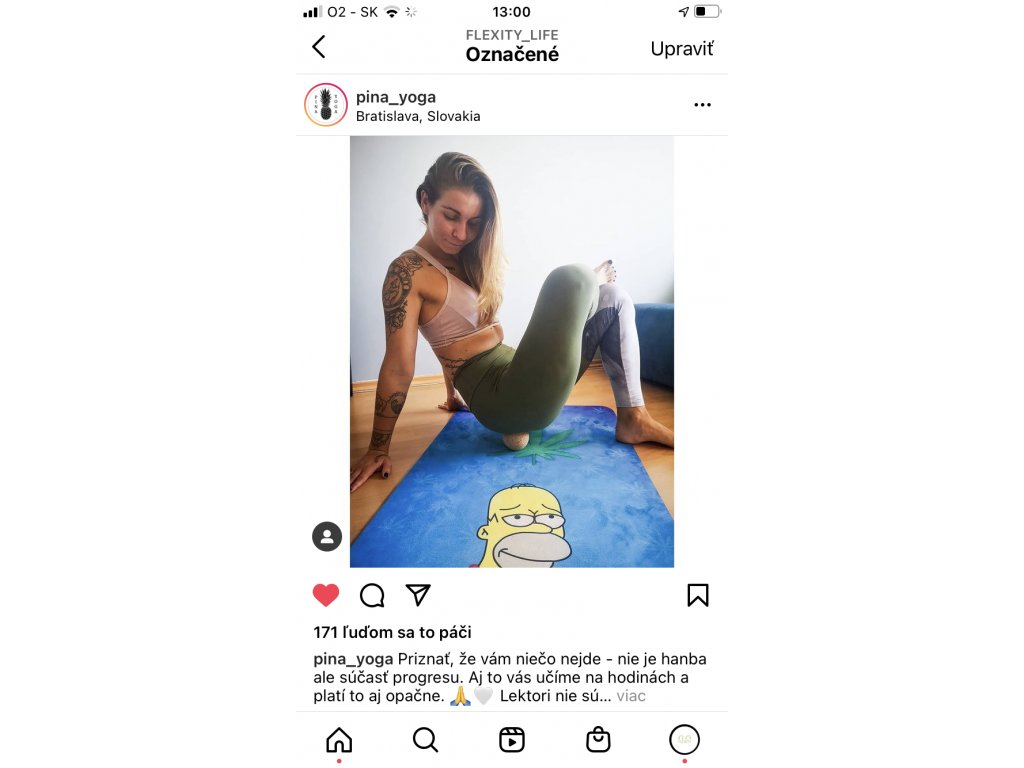1024x768 pixels.
Task: Tap the back arrow icon
Action: (319, 47)
